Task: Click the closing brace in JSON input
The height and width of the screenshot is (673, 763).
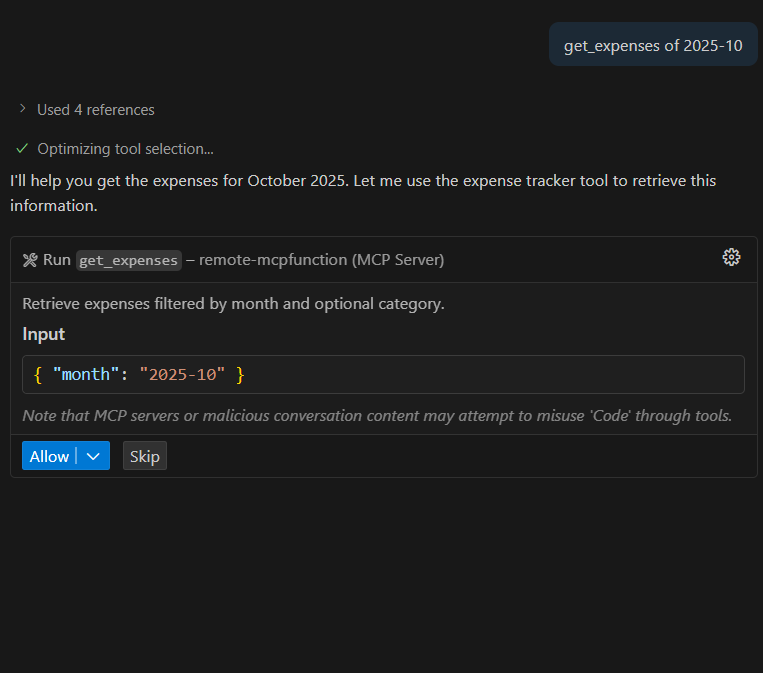Action: (x=240, y=375)
